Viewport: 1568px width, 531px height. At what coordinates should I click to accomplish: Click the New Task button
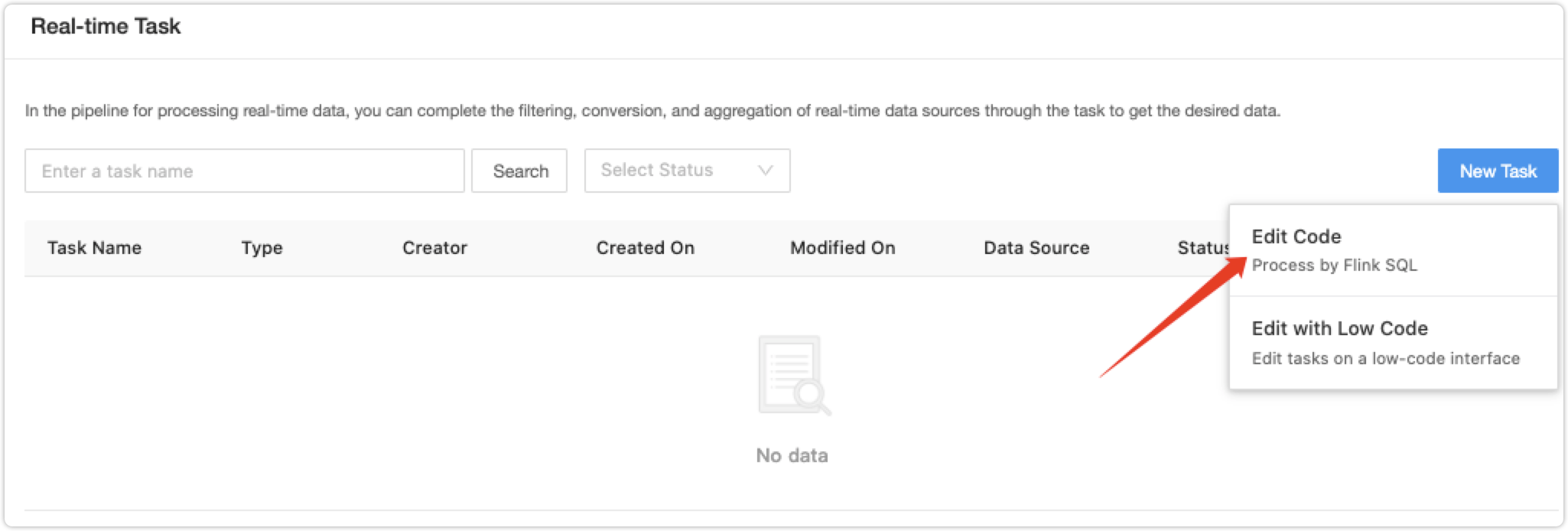[1495, 171]
